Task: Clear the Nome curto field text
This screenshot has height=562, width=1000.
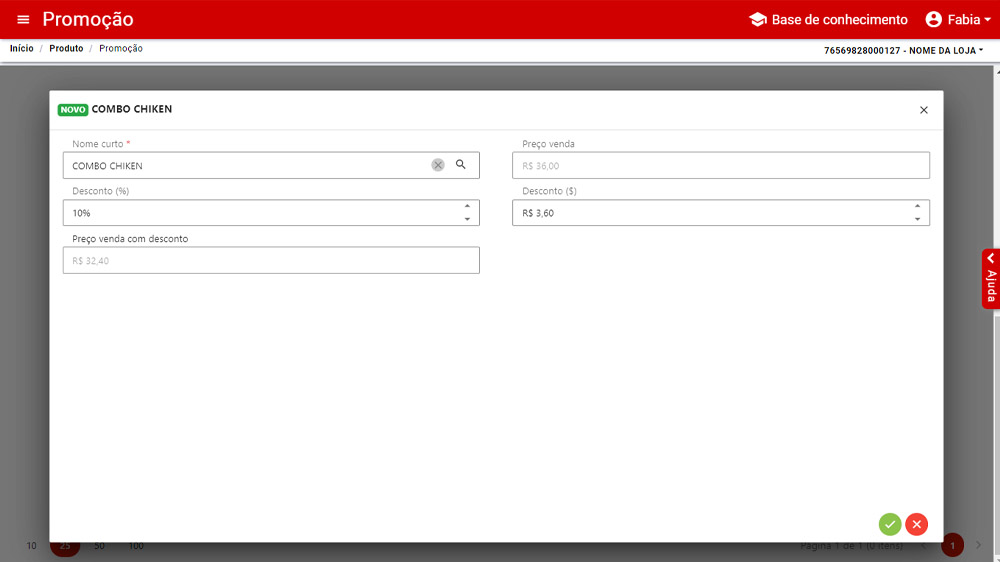Action: click(438, 165)
